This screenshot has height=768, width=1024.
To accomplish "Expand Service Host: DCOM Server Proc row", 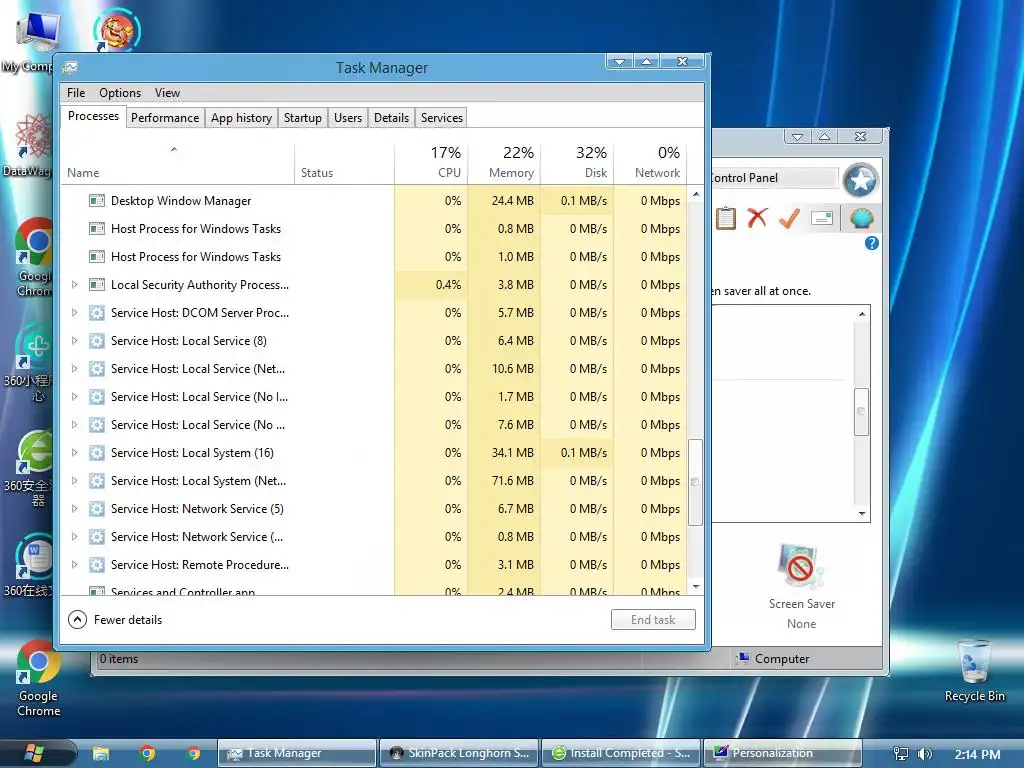I will (x=74, y=313).
